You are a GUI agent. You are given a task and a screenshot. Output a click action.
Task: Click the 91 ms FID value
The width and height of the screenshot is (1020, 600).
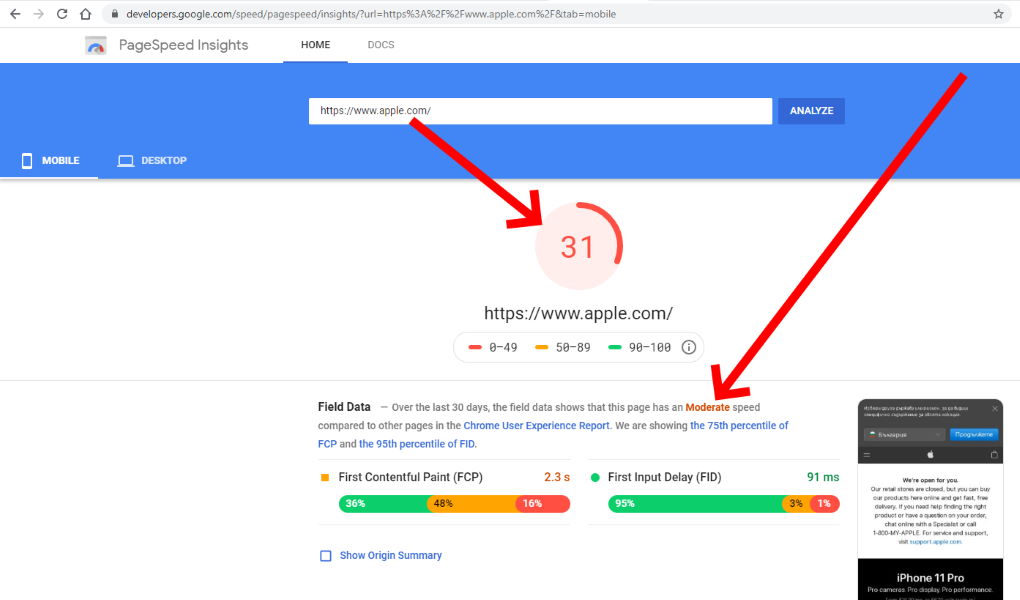(x=823, y=477)
